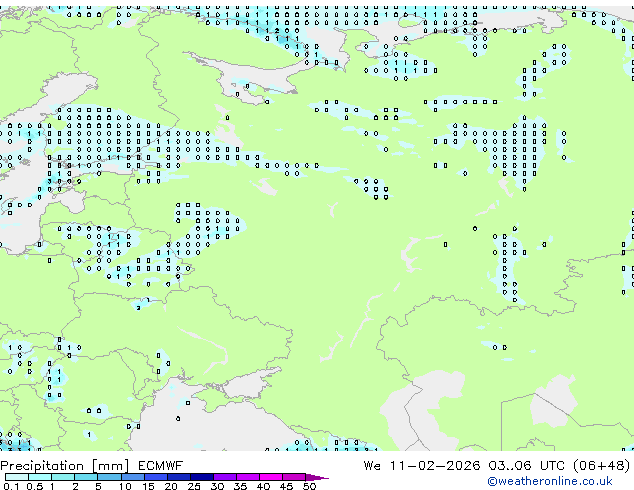634x490 pixels.
Task: Click the 40–45 mm magenta legend segment
Action: point(271,477)
